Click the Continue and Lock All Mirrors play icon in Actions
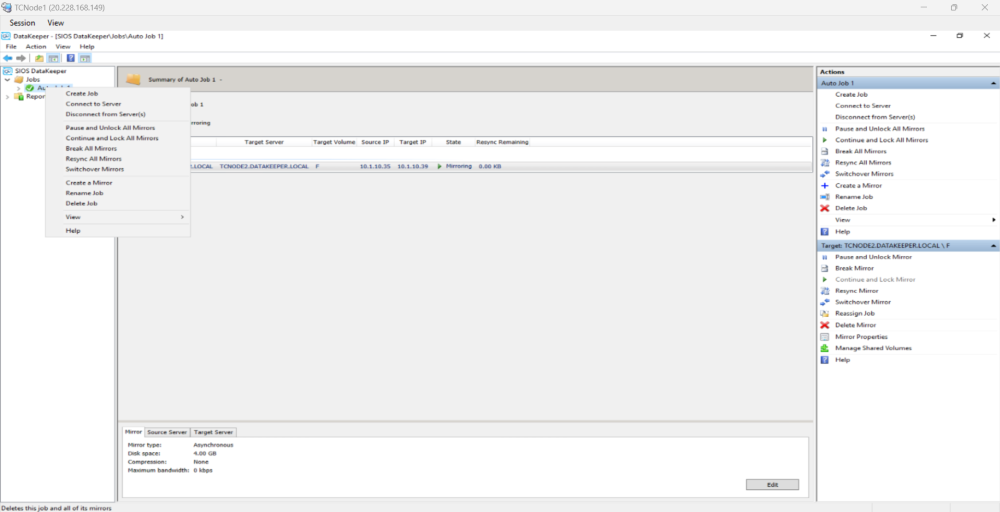This screenshot has width=1000, height=512. click(824, 140)
